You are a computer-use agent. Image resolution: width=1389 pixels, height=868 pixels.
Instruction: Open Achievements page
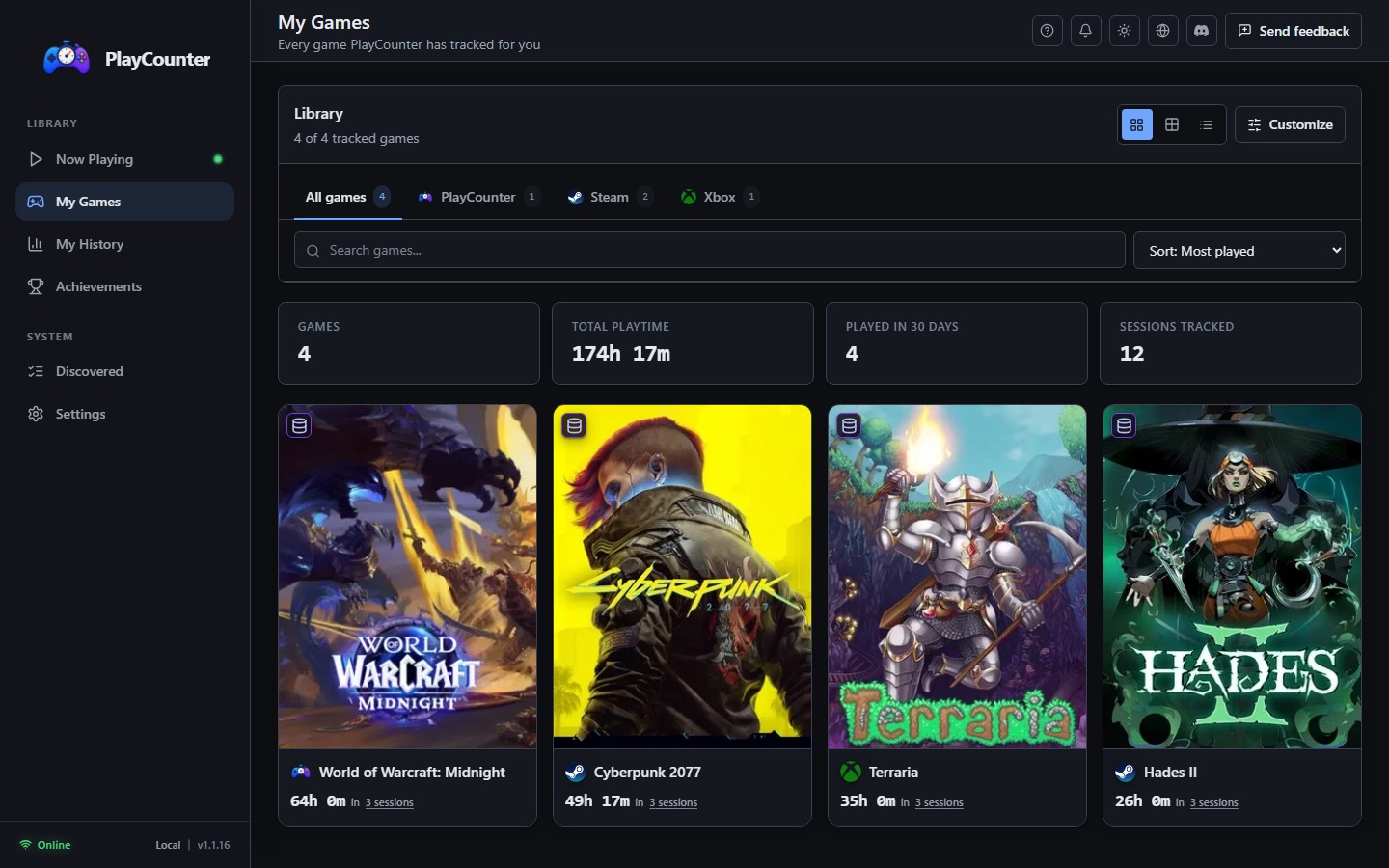coord(124,286)
